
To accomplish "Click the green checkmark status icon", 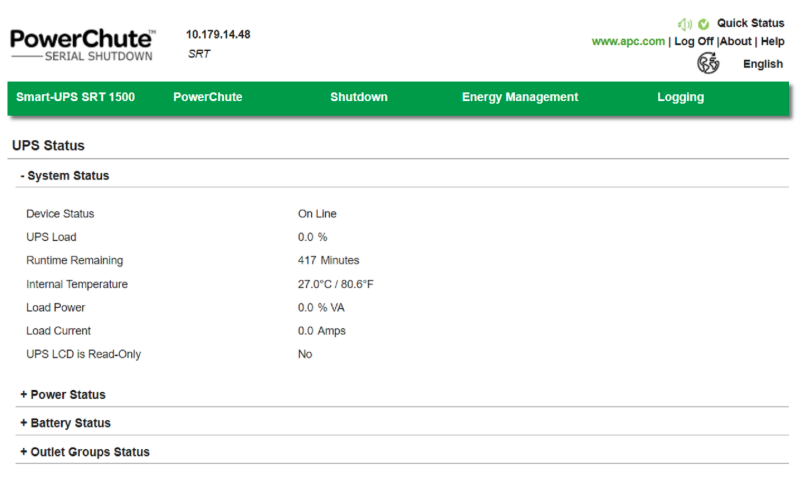I will [704, 24].
